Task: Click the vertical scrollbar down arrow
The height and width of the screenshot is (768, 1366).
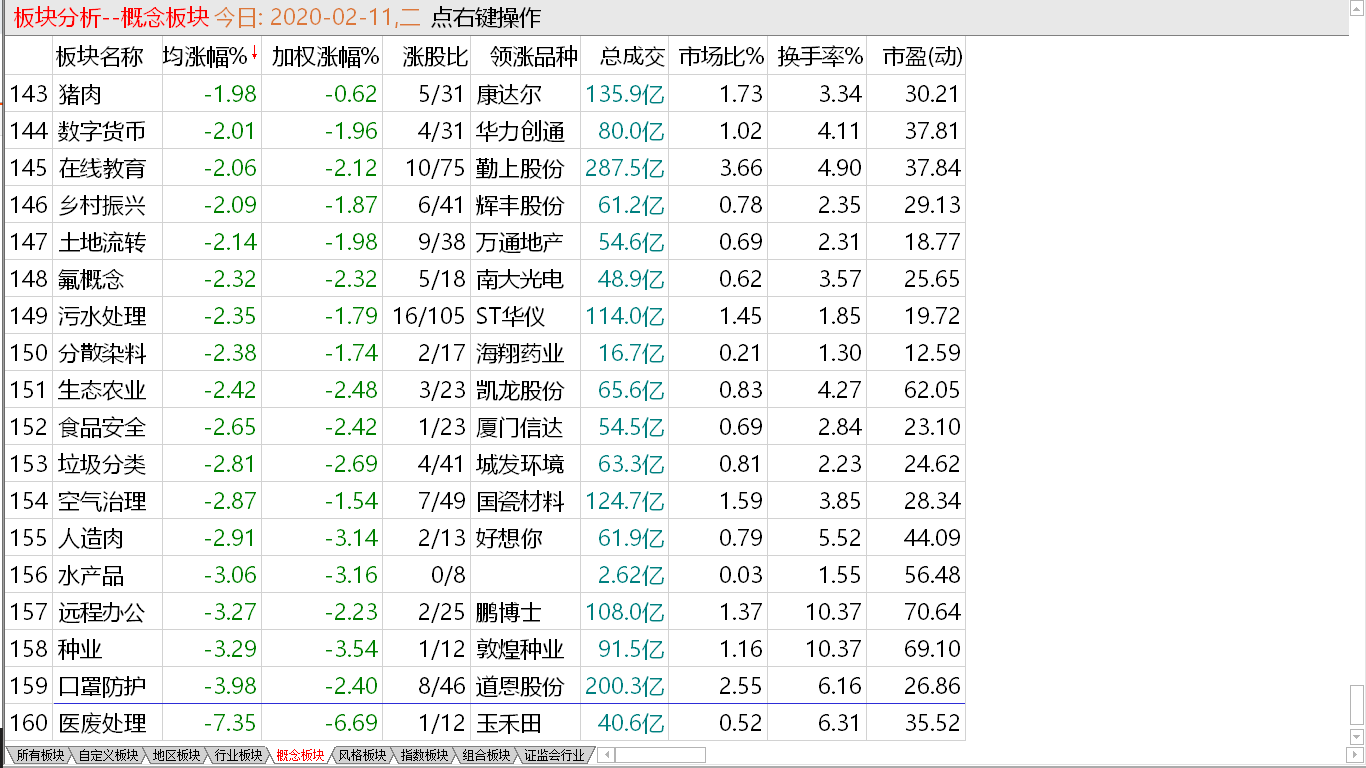Action: coord(1357,738)
